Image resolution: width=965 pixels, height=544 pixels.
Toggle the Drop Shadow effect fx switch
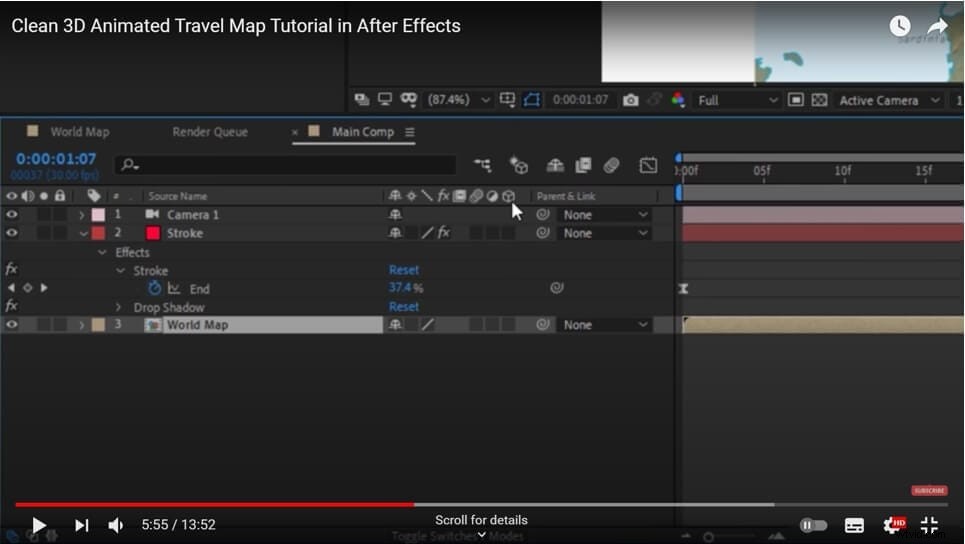pos(11,306)
